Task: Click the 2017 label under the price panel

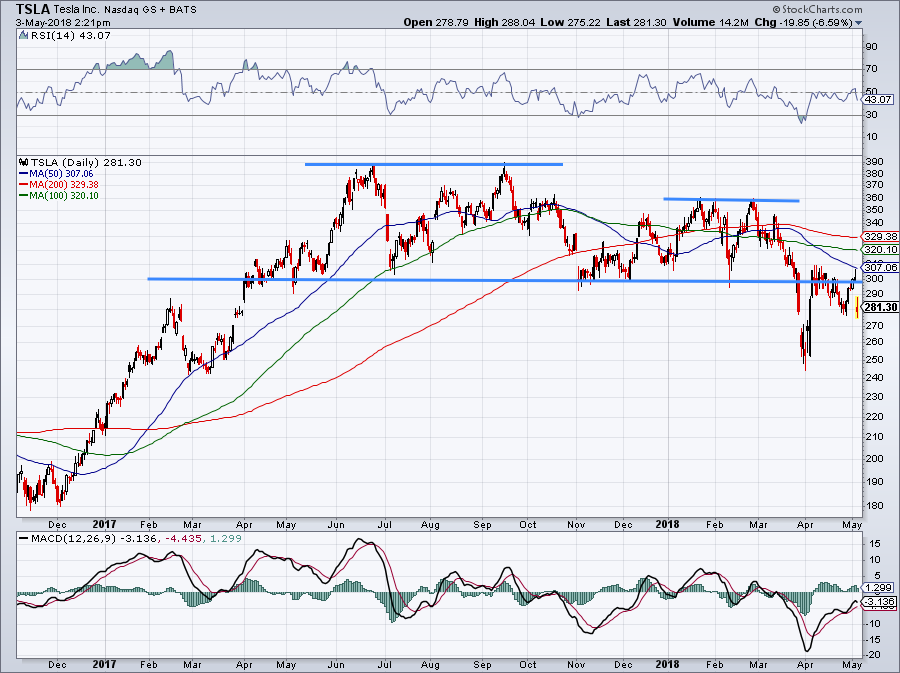Action: (x=104, y=524)
